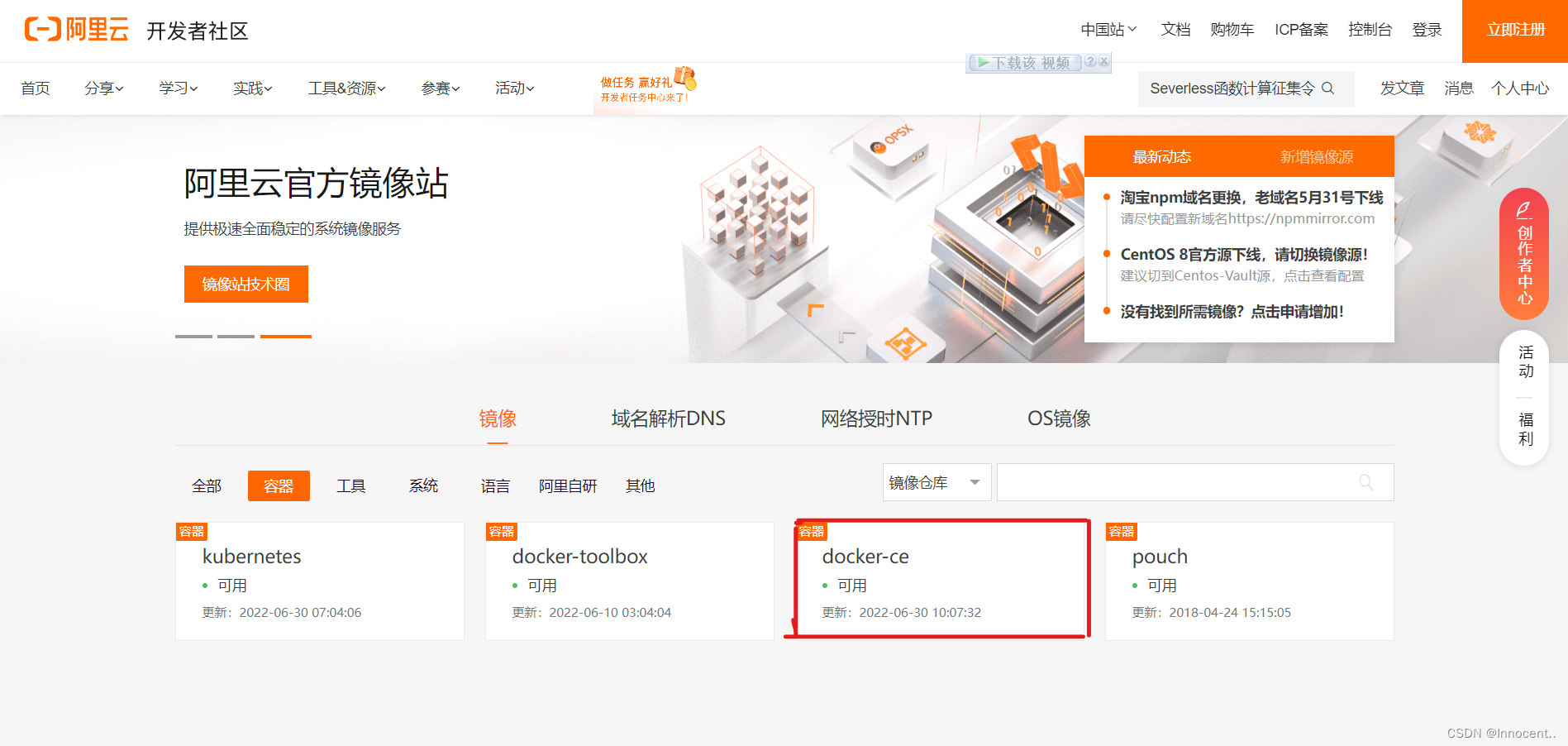
Task: Switch to 新增镜像源 tab
Action: tap(1317, 156)
